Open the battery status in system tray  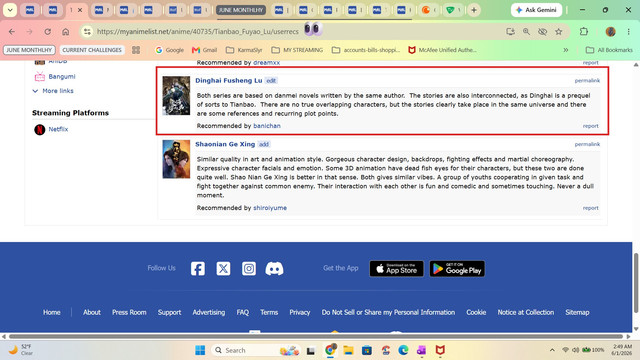(x=593, y=350)
